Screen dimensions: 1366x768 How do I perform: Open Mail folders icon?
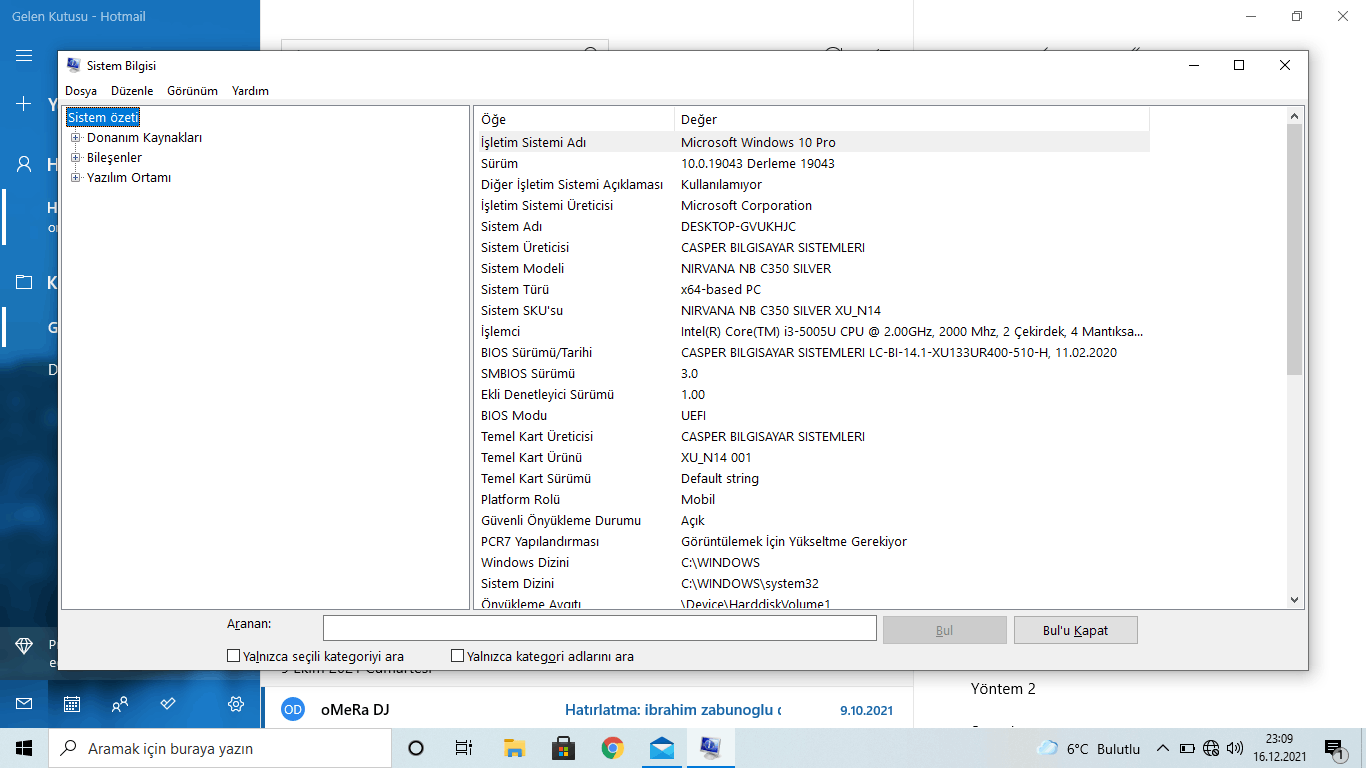[24, 283]
